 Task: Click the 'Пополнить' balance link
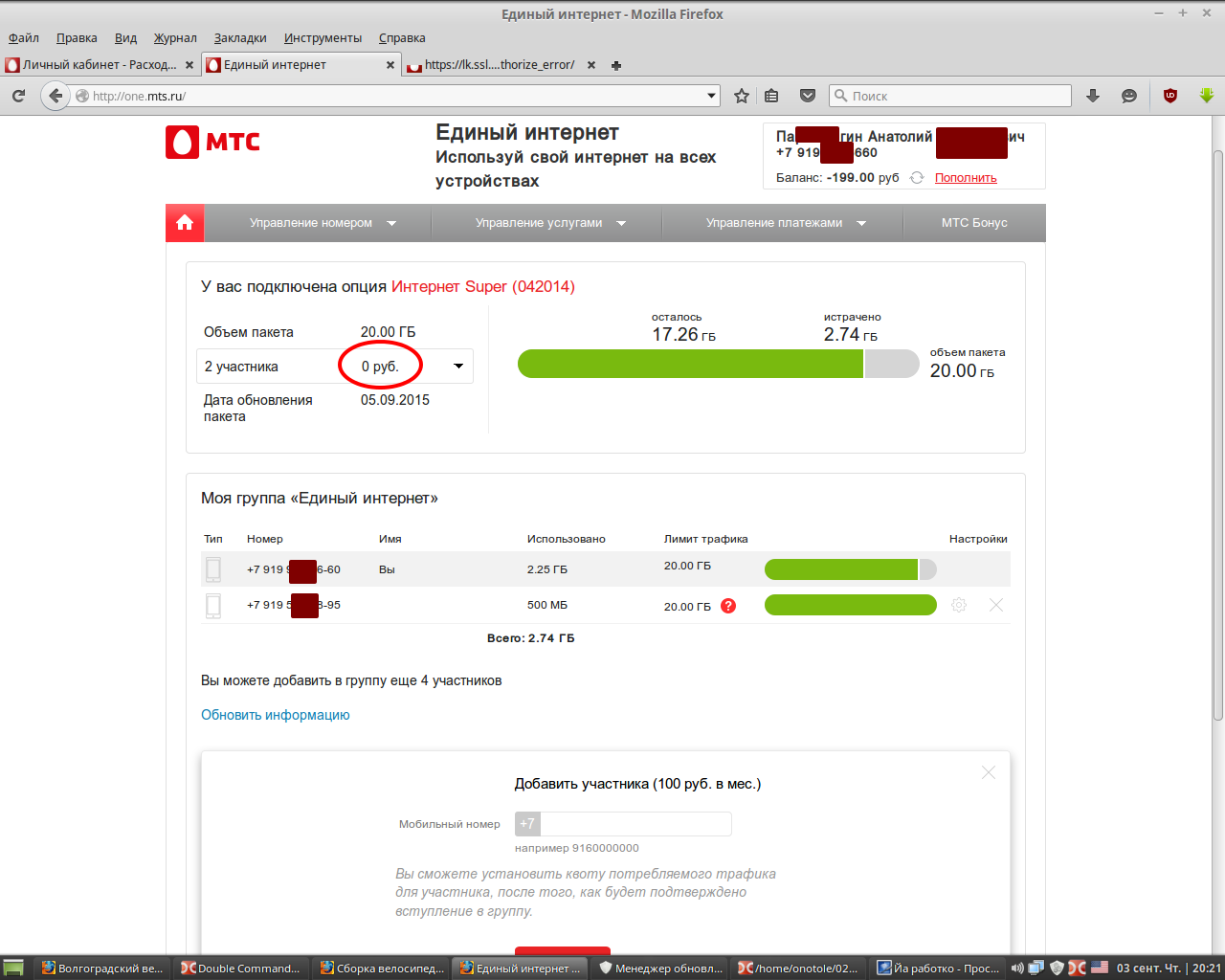(966, 178)
